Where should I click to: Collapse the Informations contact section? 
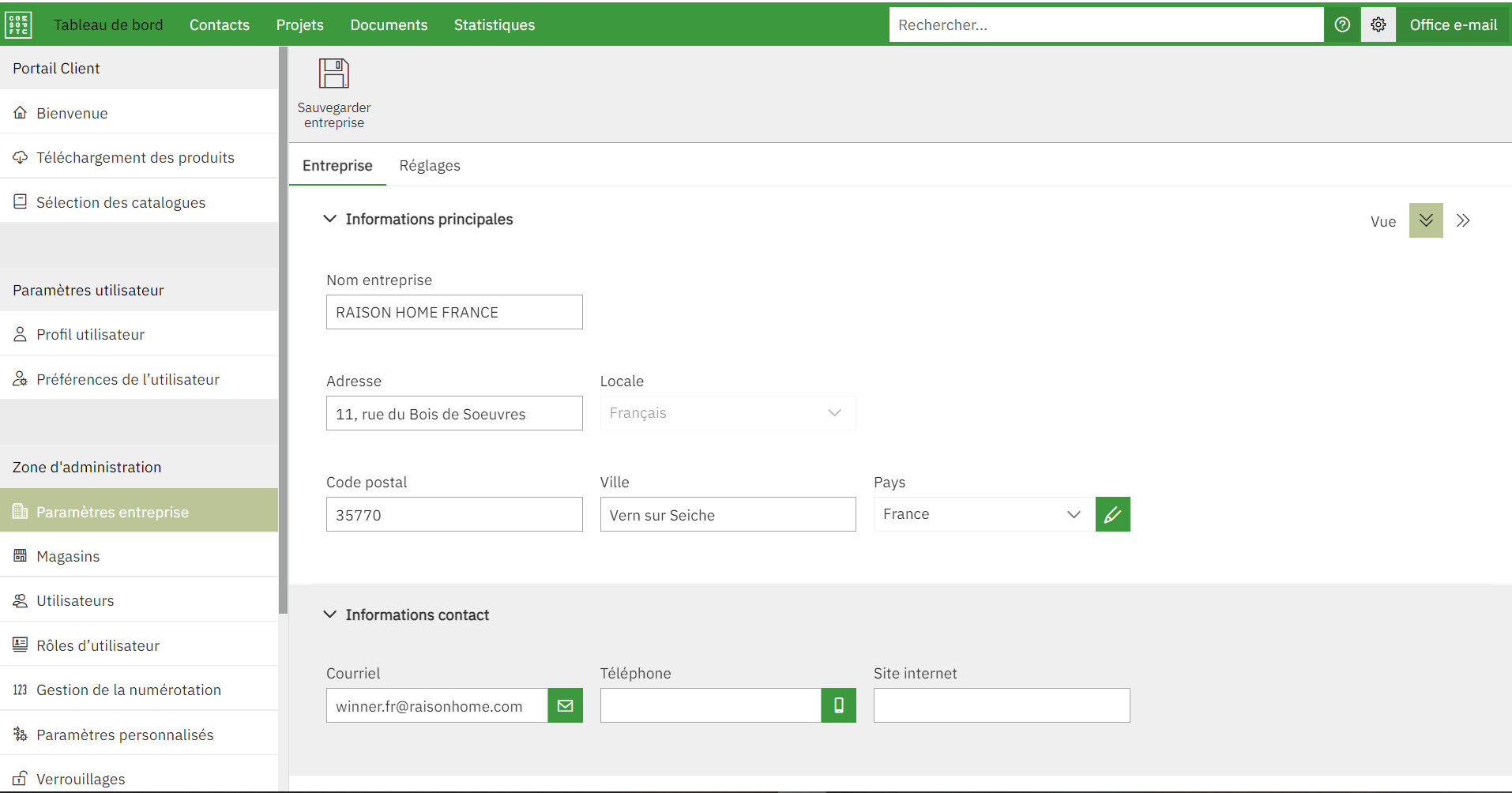click(330, 614)
